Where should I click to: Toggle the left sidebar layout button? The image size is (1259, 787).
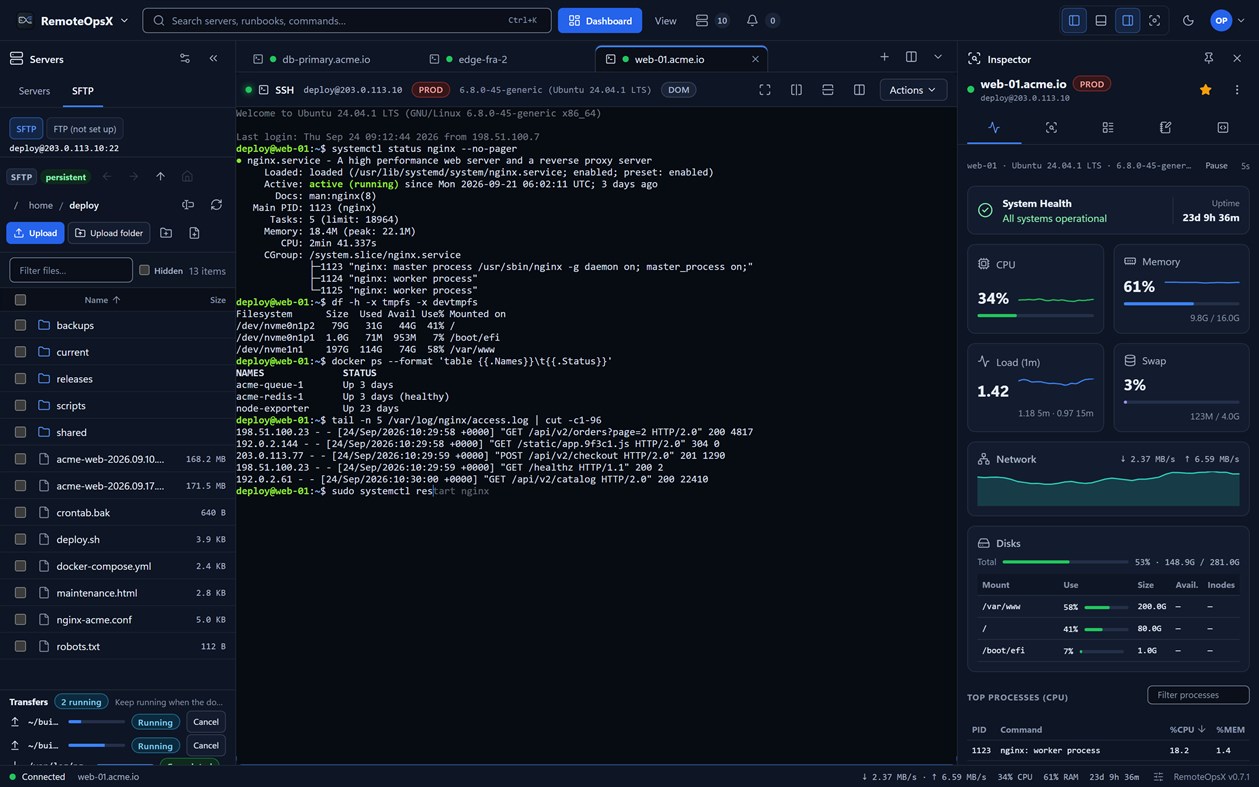click(x=1074, y=20)
